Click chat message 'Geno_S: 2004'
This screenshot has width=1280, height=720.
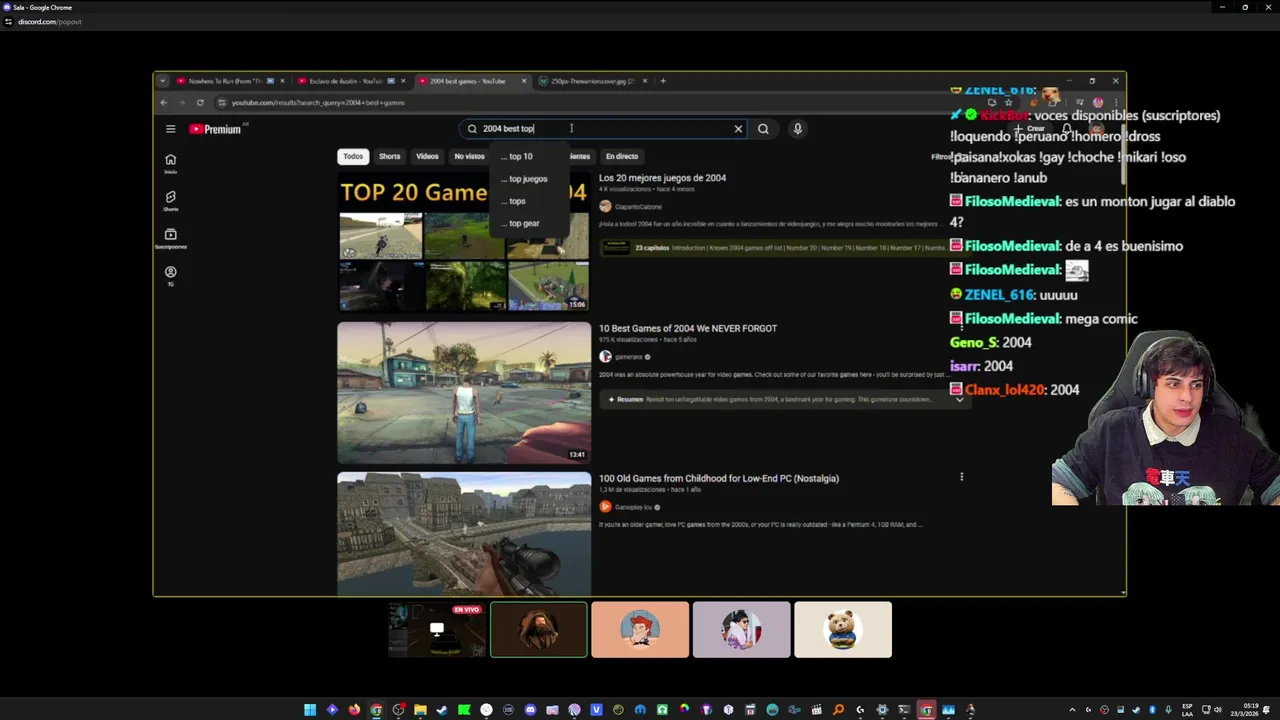[x=990, y=342]
